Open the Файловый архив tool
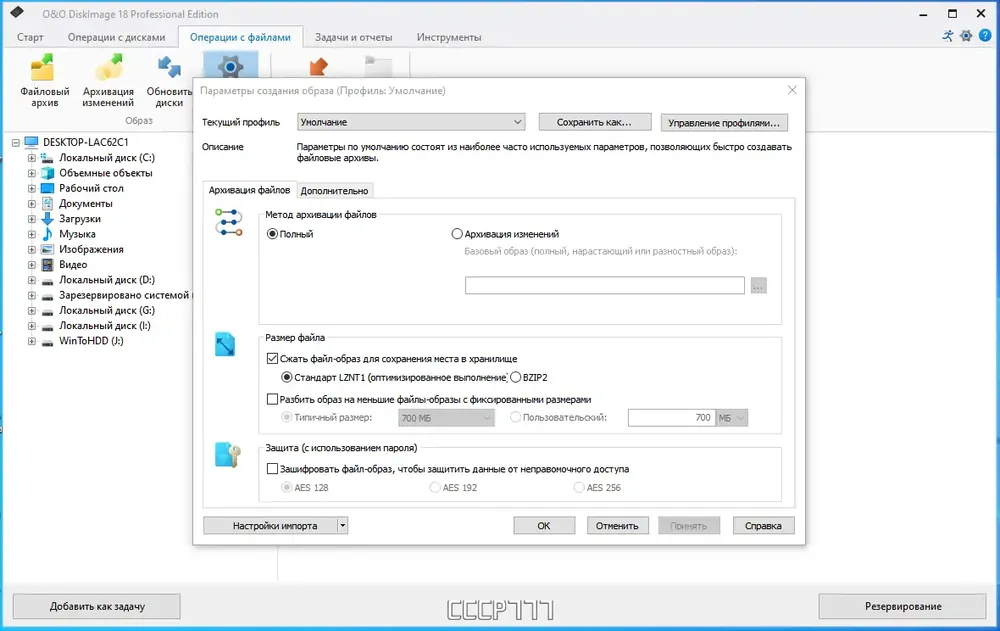 coord(44,82)
